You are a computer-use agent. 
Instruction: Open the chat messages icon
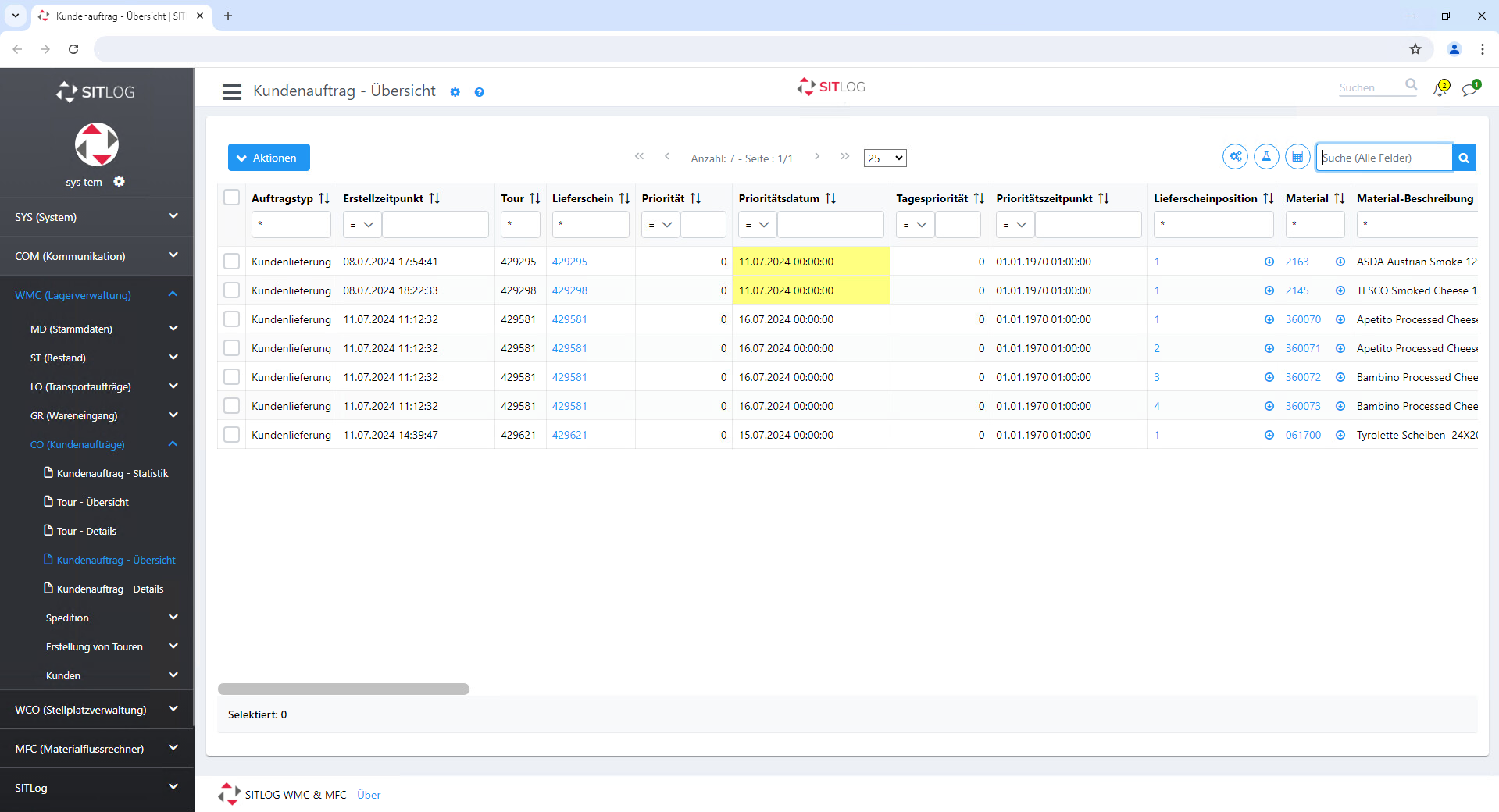[1471, 89]
